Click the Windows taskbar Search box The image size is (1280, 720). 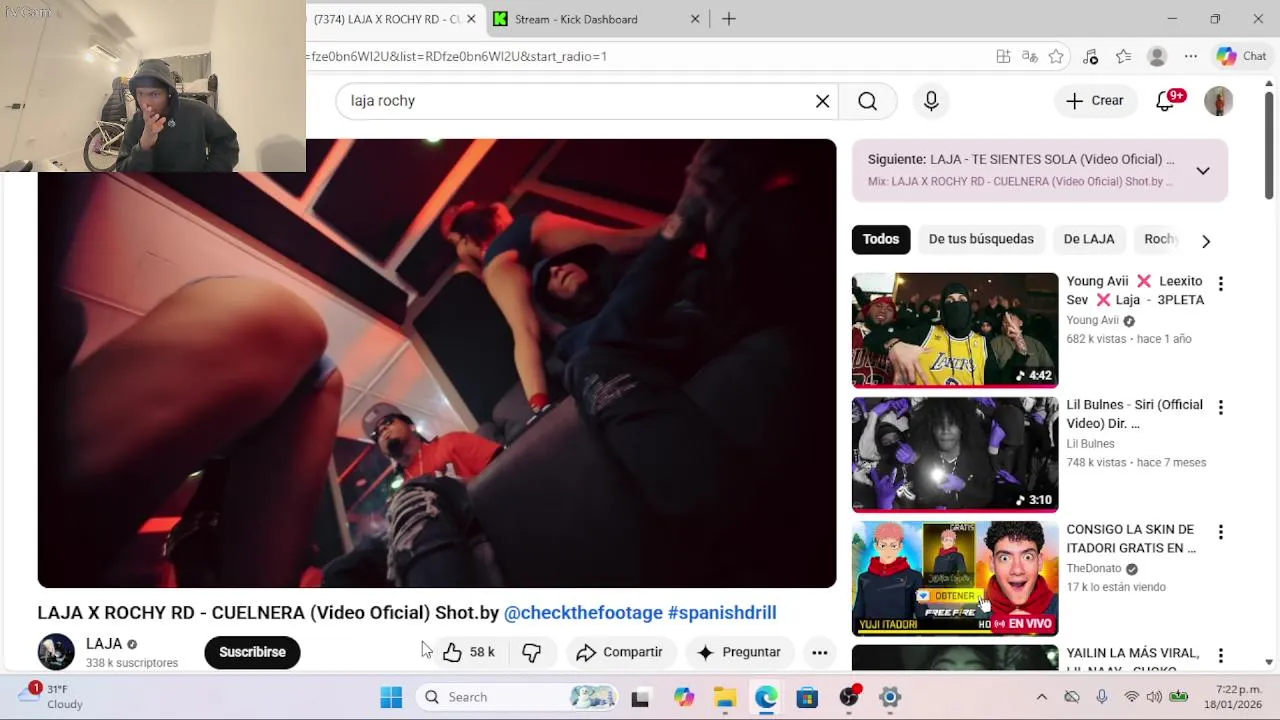click(x=515, y=697)
